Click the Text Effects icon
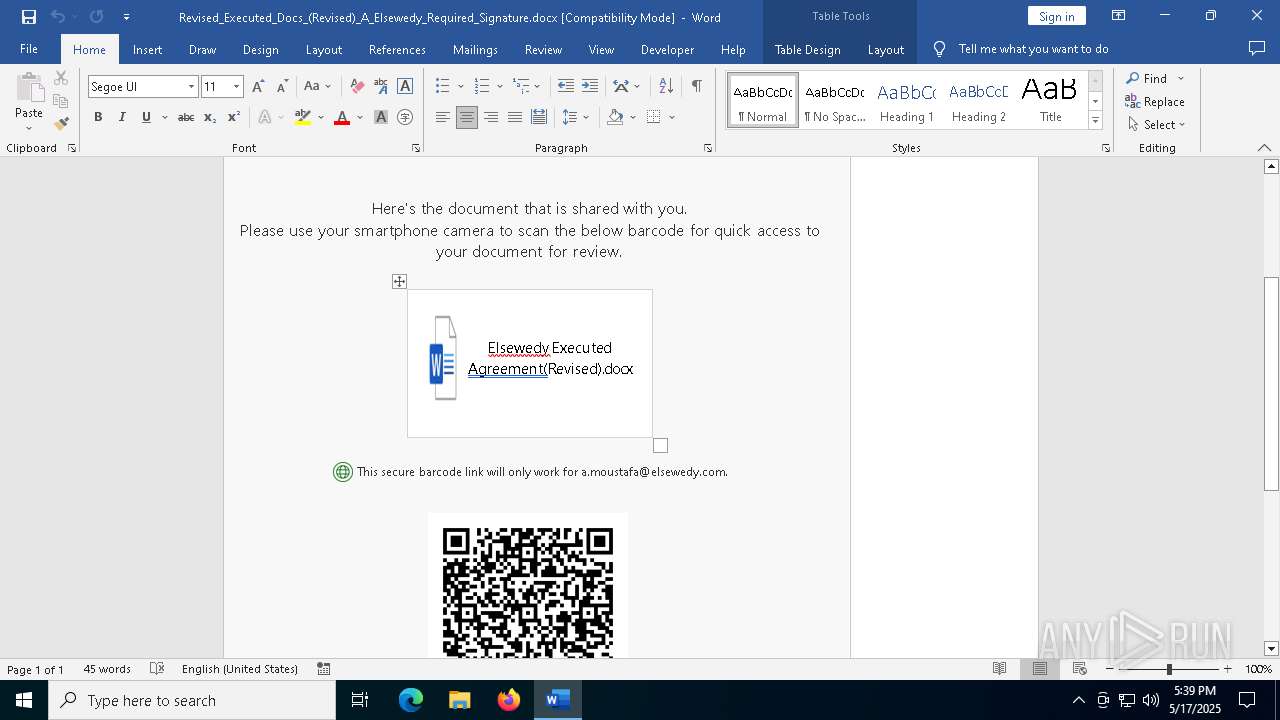This screenshot has height=720, width=1280. click(265, 118)
